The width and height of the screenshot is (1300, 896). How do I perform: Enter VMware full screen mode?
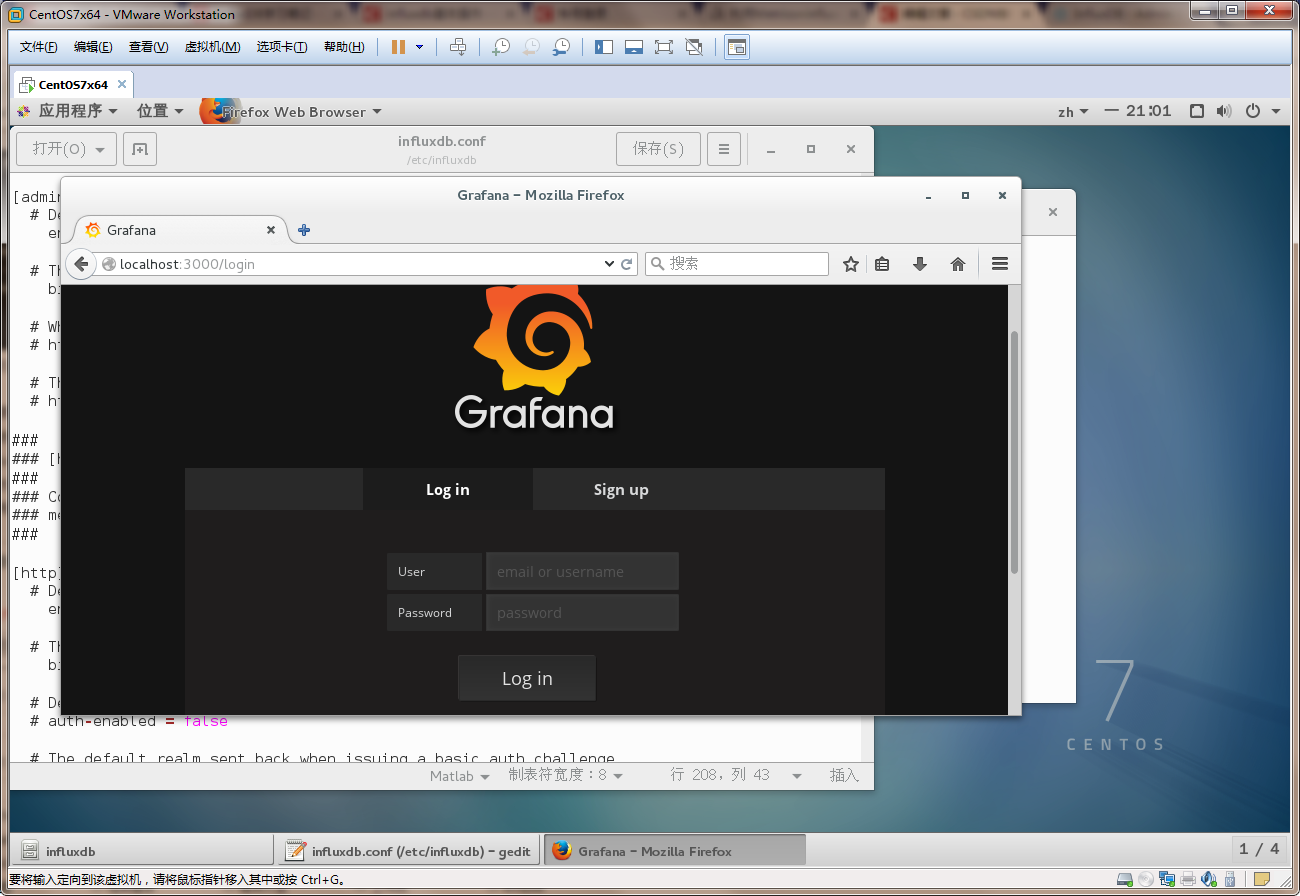pos(663,47)
